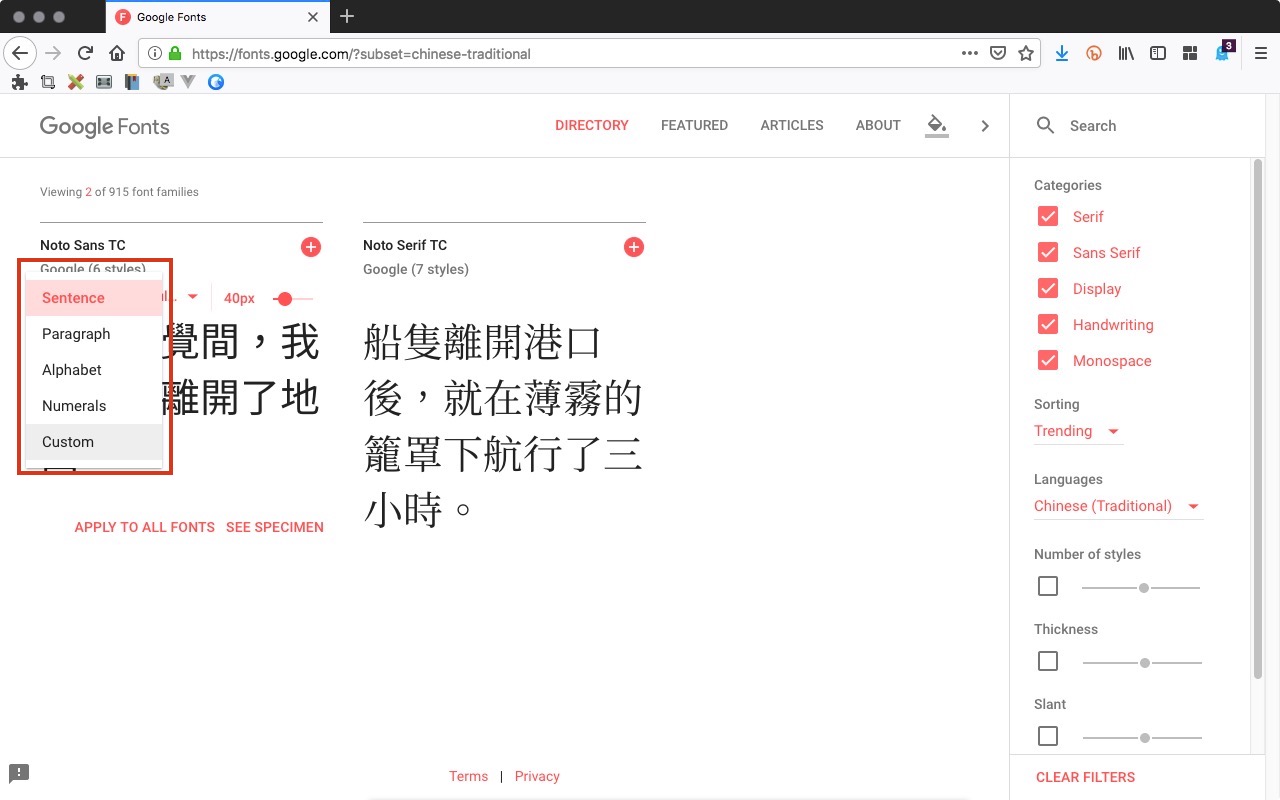Focus the Search fonts input field
This screenshot has width=1280, height=800.
(x=1150, y=126)
